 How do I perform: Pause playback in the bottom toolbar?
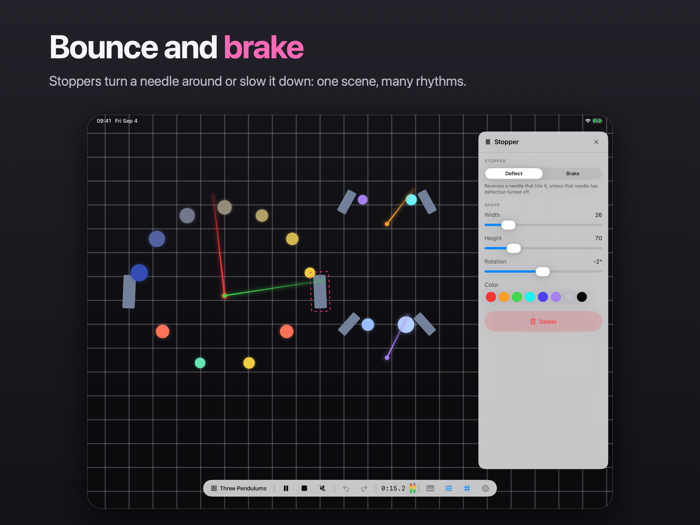[x=286, y=488]
